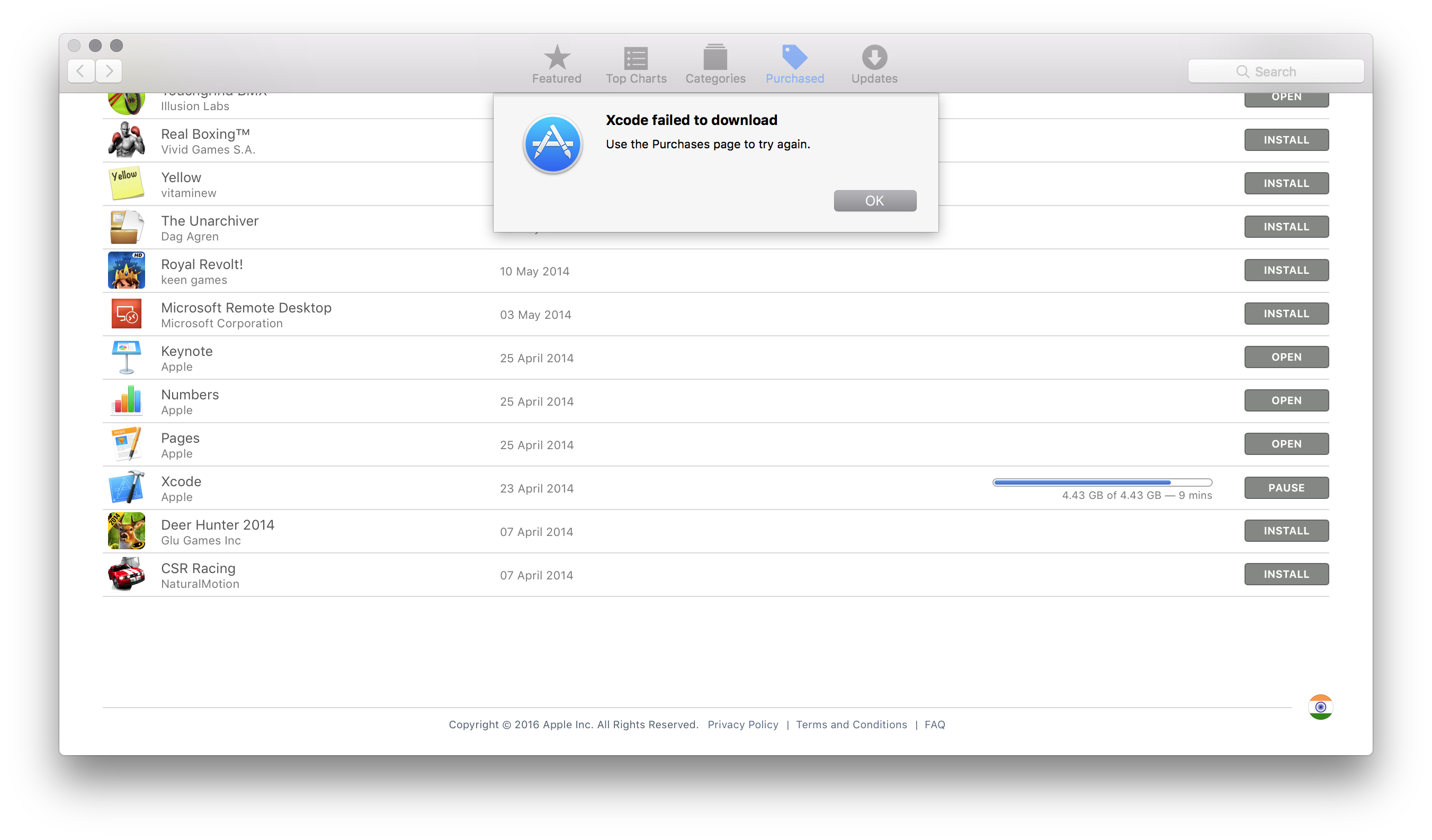Screen dimensions: 1432x840
Task: Click the '03 May 2014' date
Action: coord(535,315)
